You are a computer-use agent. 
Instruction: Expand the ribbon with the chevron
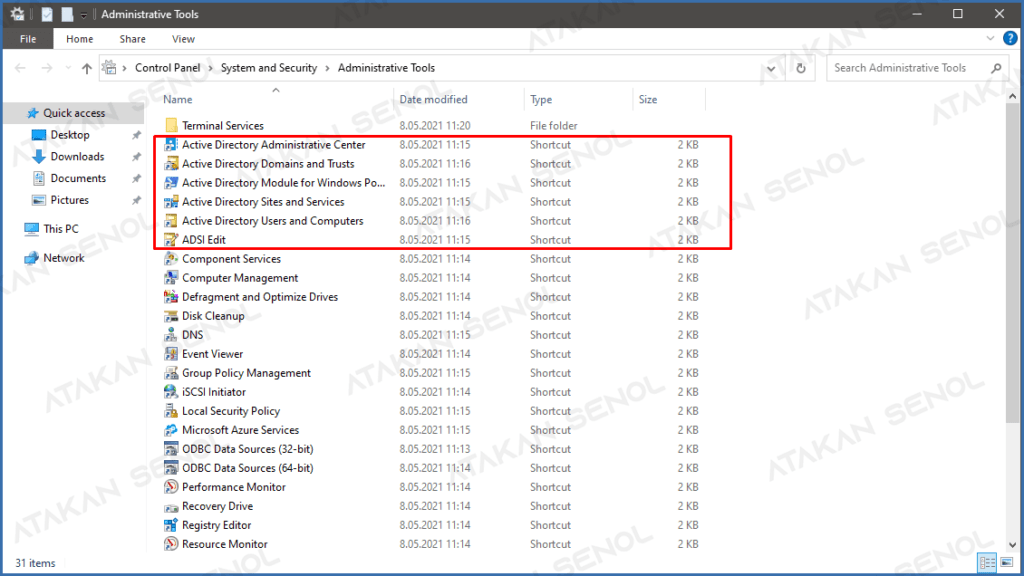pos(990,39)
